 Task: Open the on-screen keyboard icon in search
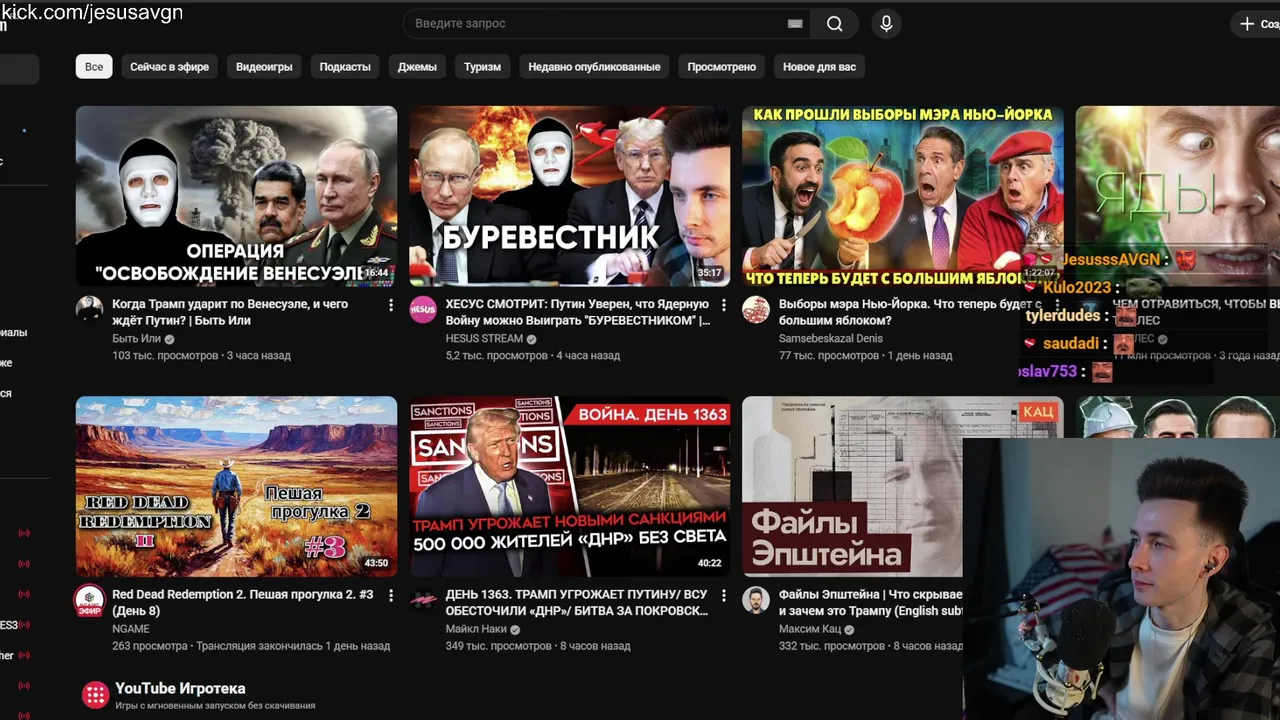(795, 24)
